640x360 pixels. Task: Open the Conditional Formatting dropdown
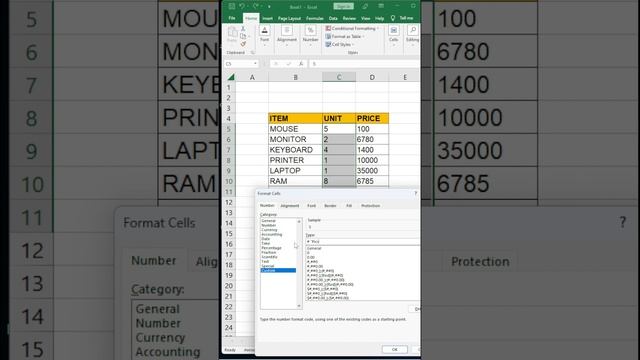click(352, 29)
